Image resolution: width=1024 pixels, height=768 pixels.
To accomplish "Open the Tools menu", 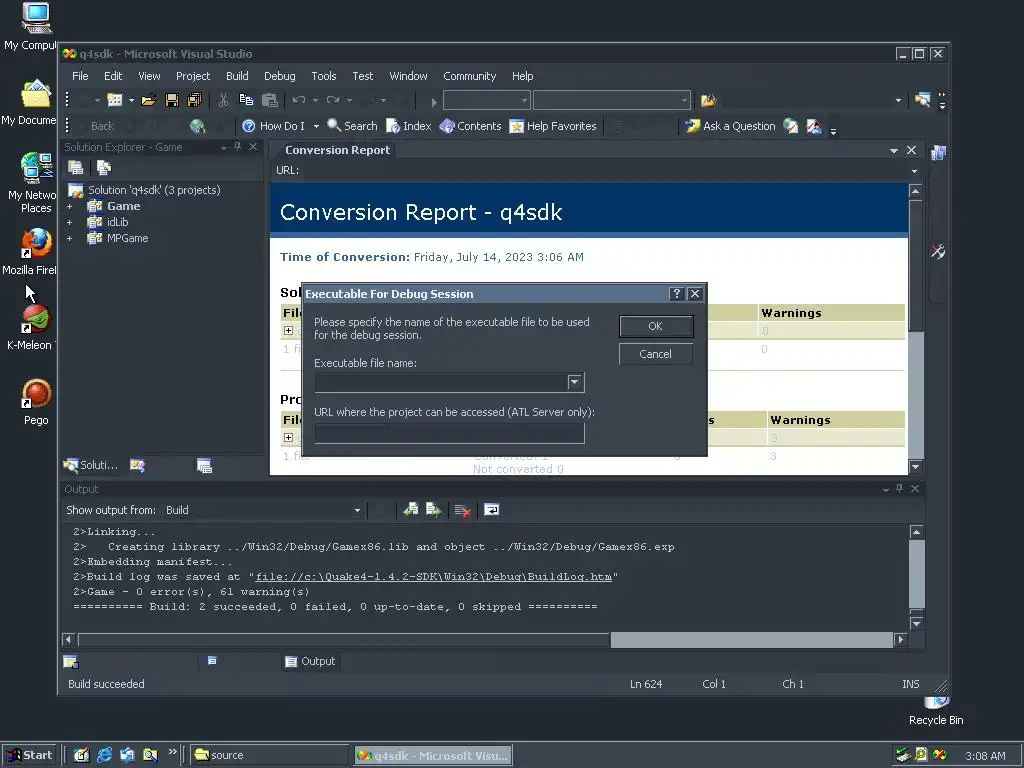I will click(x=324, y=76).
